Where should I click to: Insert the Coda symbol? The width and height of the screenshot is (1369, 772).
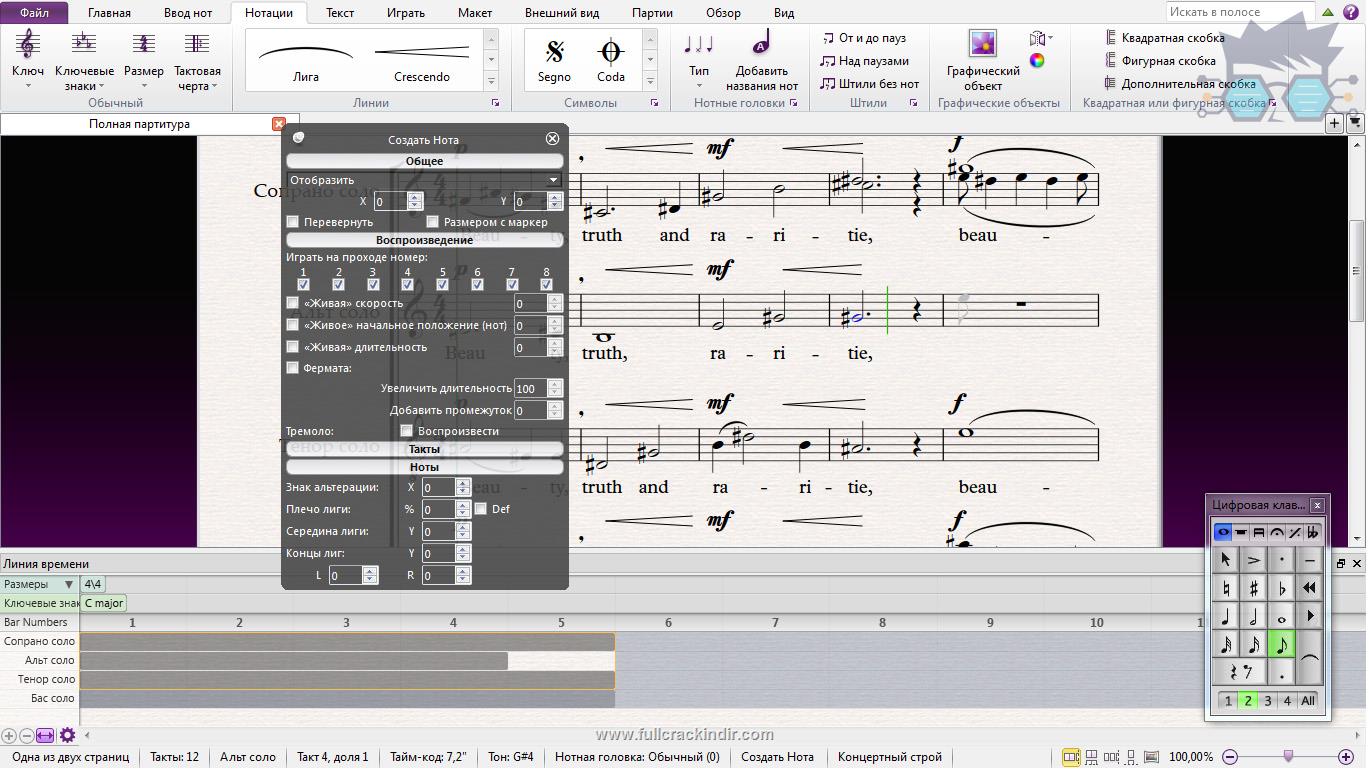tap(610, 60)
